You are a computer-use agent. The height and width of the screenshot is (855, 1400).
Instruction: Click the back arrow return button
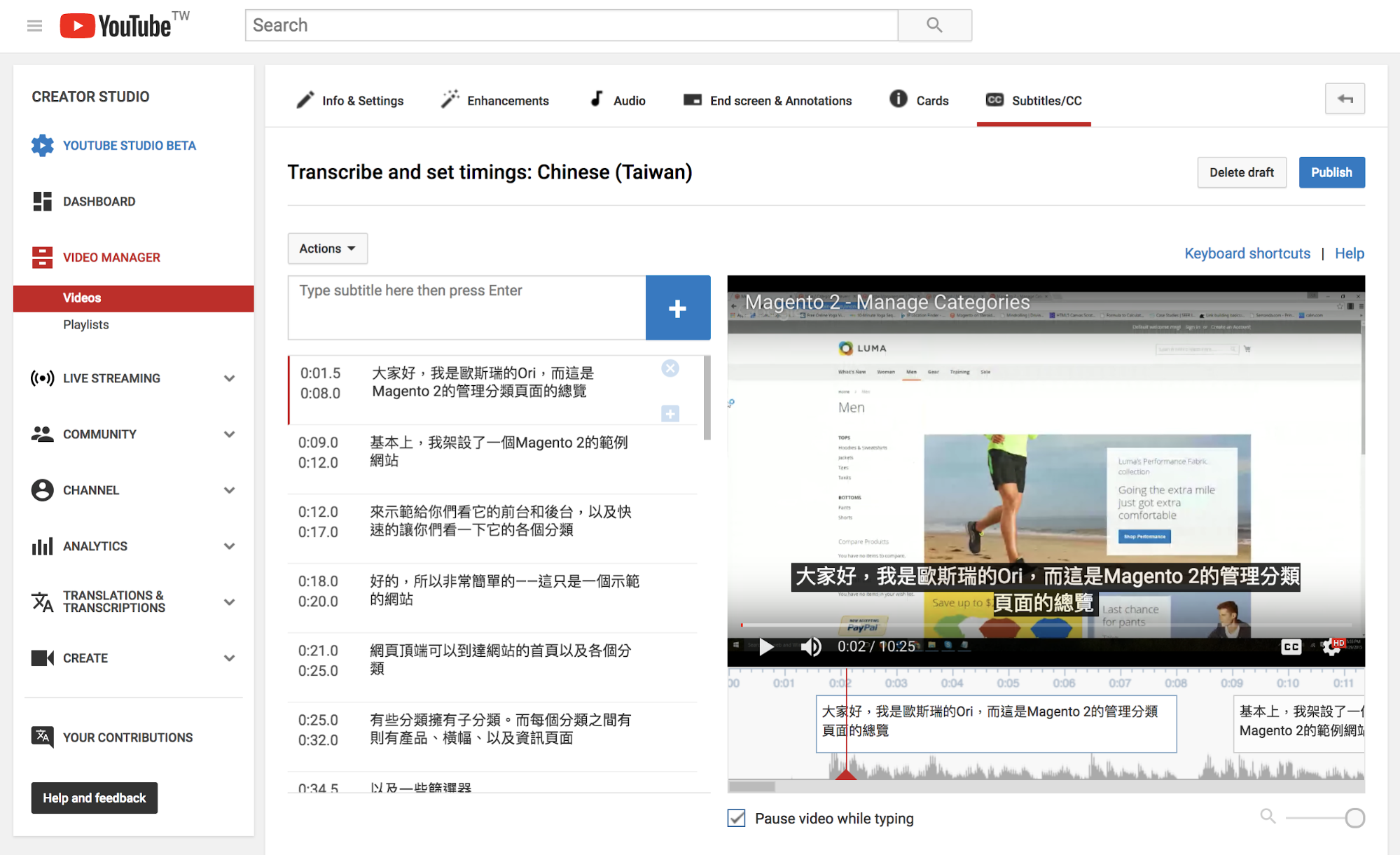[x=1345, y=99]
